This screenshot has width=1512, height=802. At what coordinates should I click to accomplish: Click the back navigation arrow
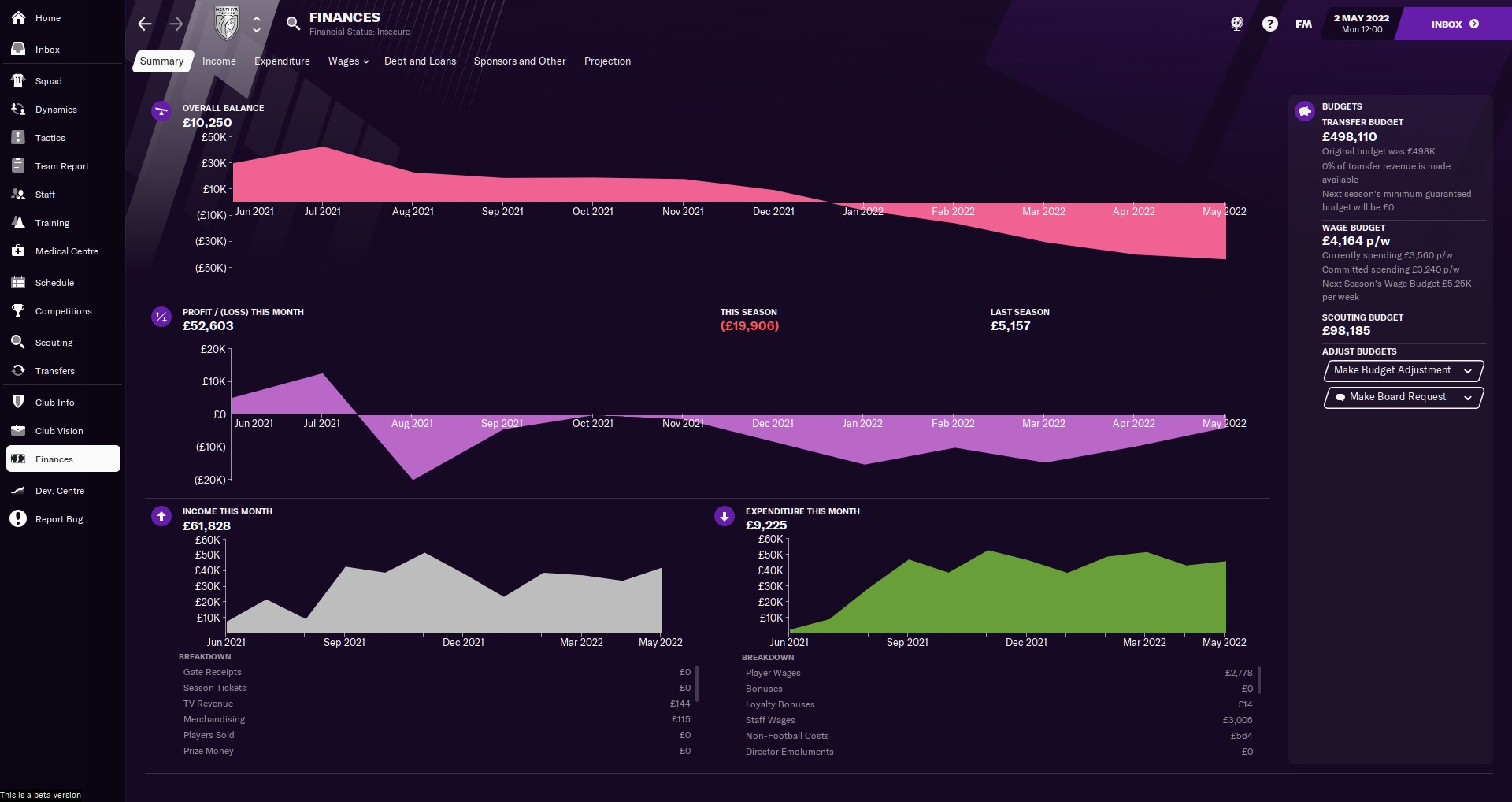[x=144, y=24]
